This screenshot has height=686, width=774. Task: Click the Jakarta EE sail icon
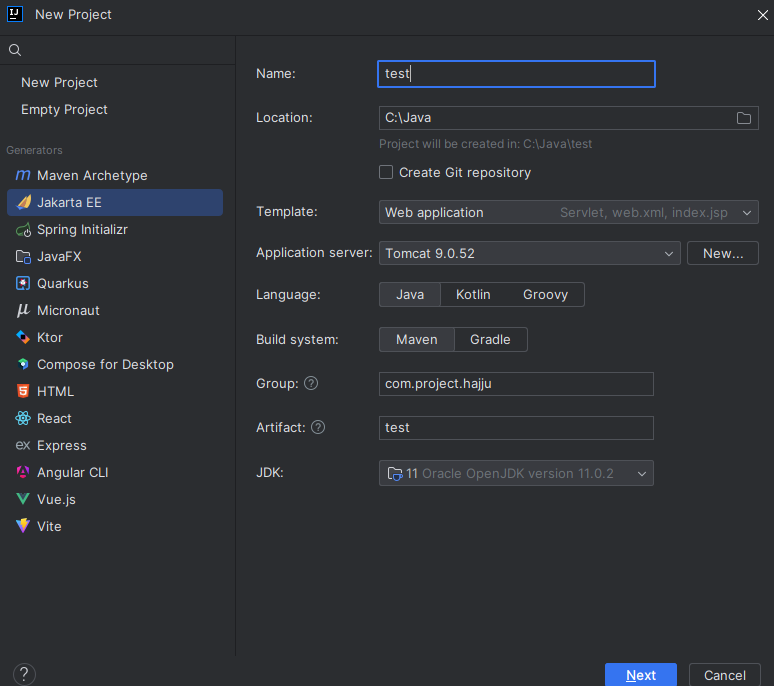pyautogui.click(x=23, y=202)
